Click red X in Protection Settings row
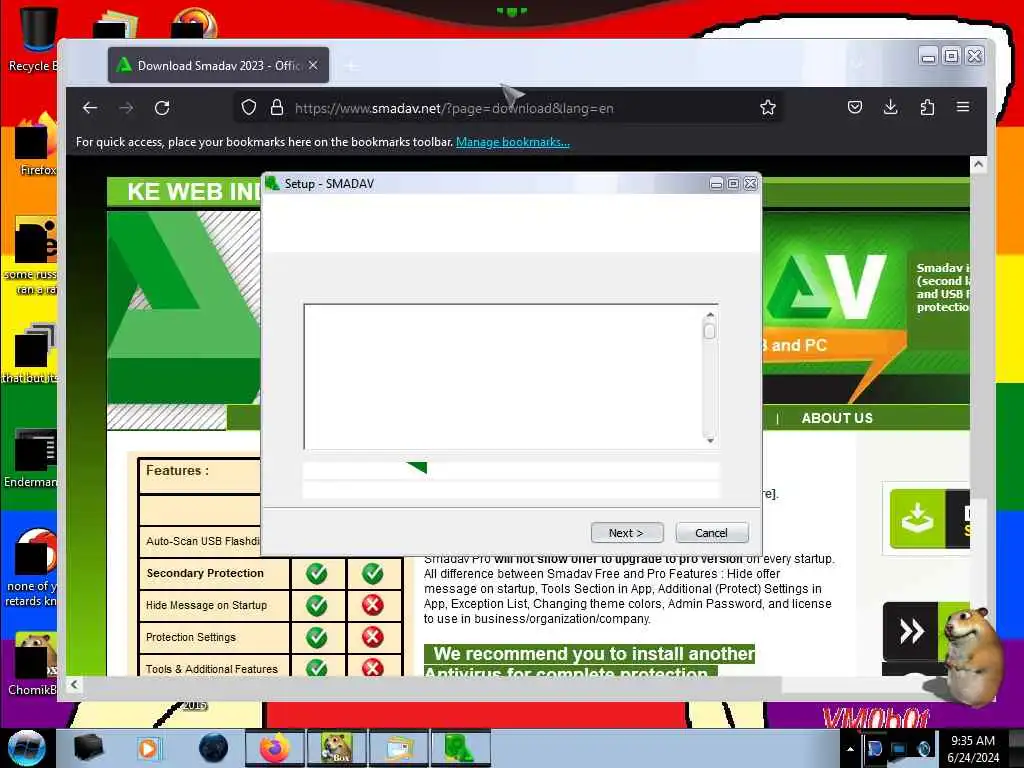Screen dimensions: 1024x768 [373, 637]
